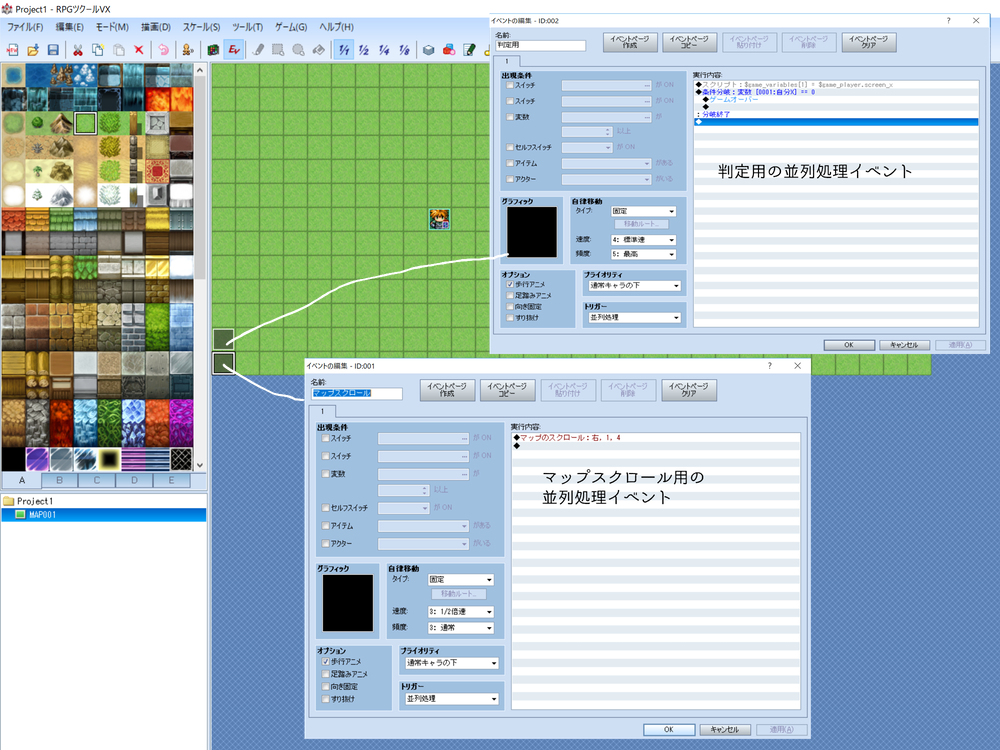This screenshot has width=1000, height=750.
Task: Click OK in ID:002 dialog
Action: 849,345
